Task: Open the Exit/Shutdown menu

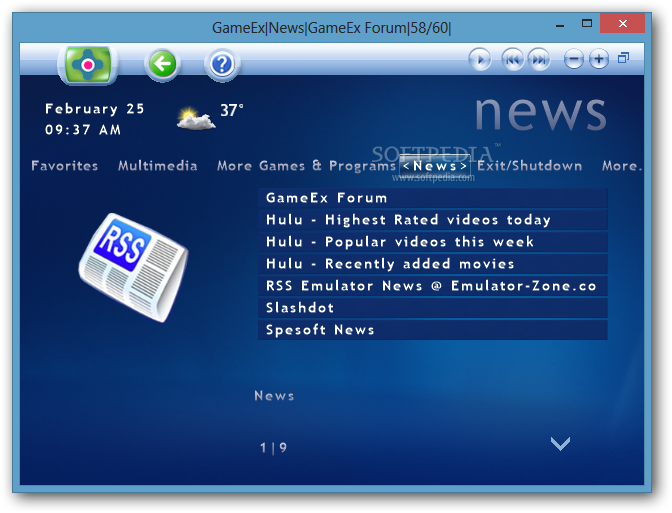Action: pyautogui.click(x=530, y=165)
